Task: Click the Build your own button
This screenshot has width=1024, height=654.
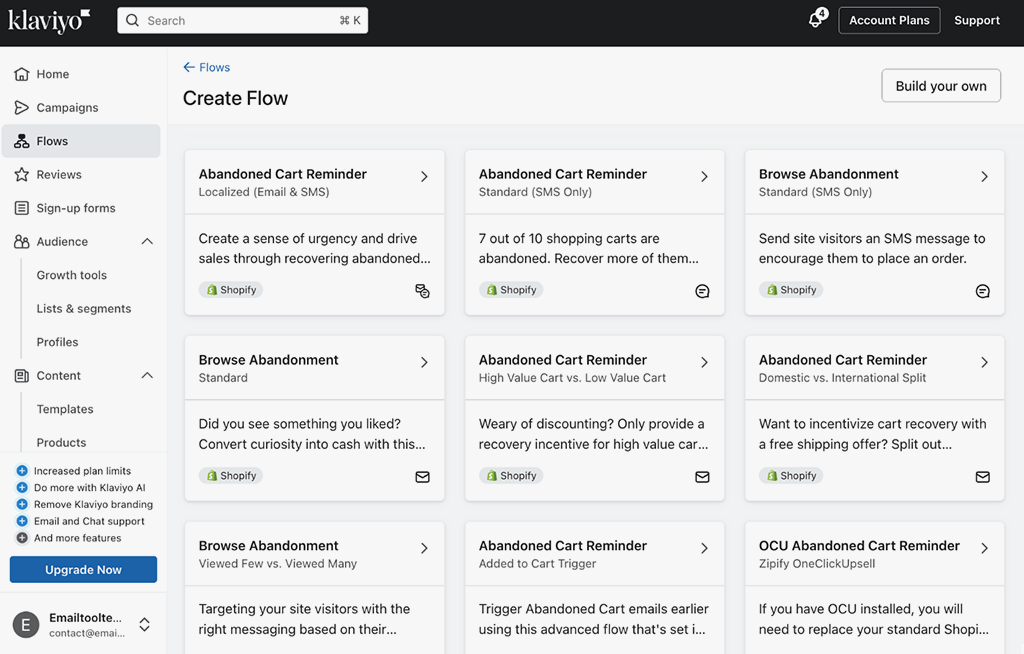Action: click(x=940, y=86)
